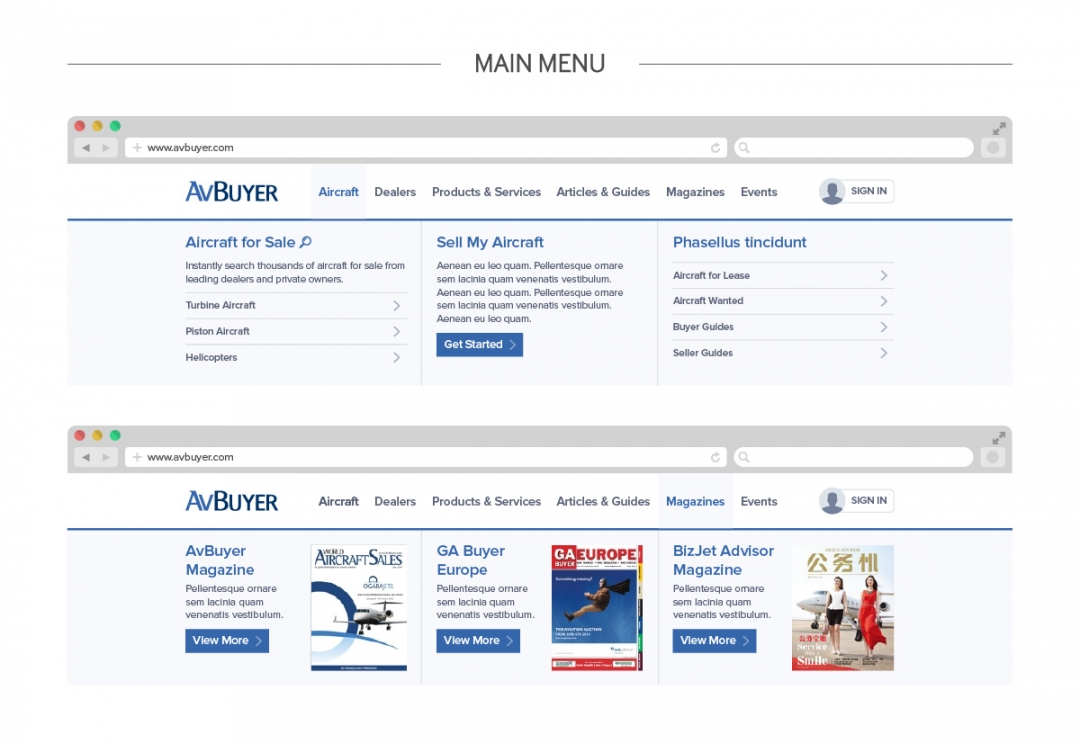Image resolution: width=1080 pixels, height=744 pixels.
Task: Click the plus icon in bottom browser address bar
Action: [x=137, y=457]
